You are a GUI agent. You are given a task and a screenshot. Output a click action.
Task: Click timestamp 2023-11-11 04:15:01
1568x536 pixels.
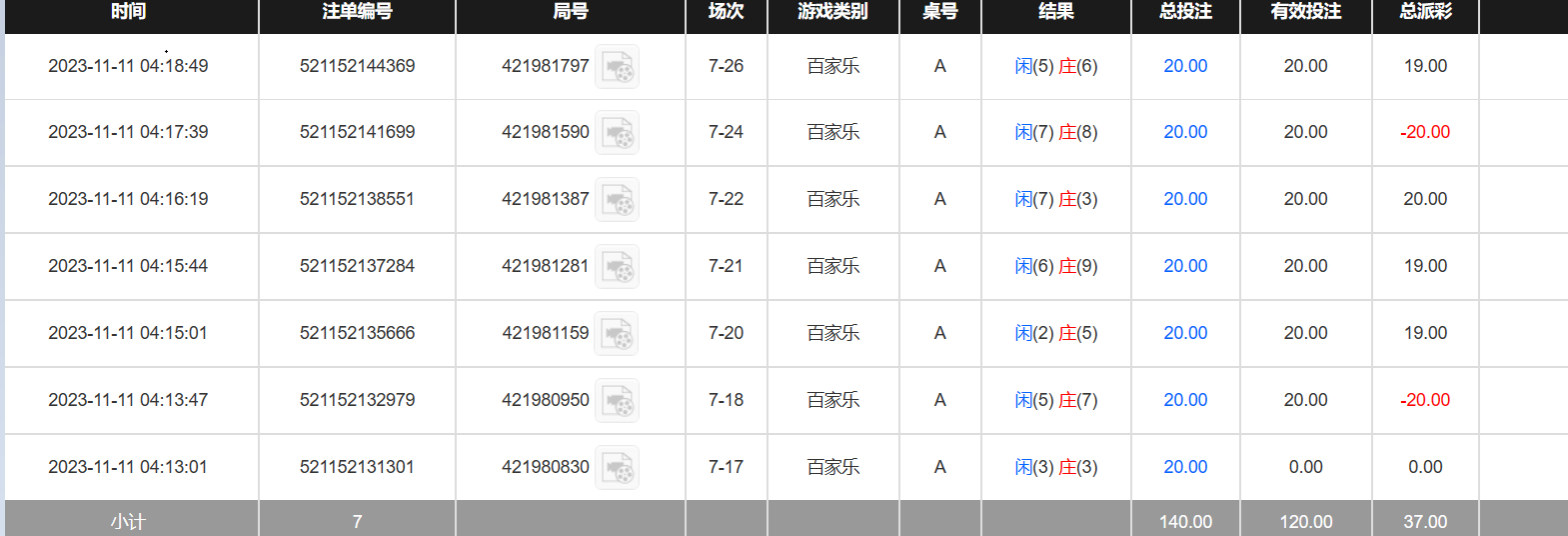coord(128,333)
